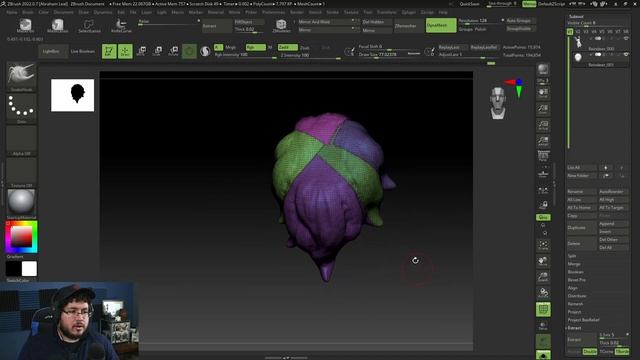Adjust the Focal Shift slider

[389, 47]
